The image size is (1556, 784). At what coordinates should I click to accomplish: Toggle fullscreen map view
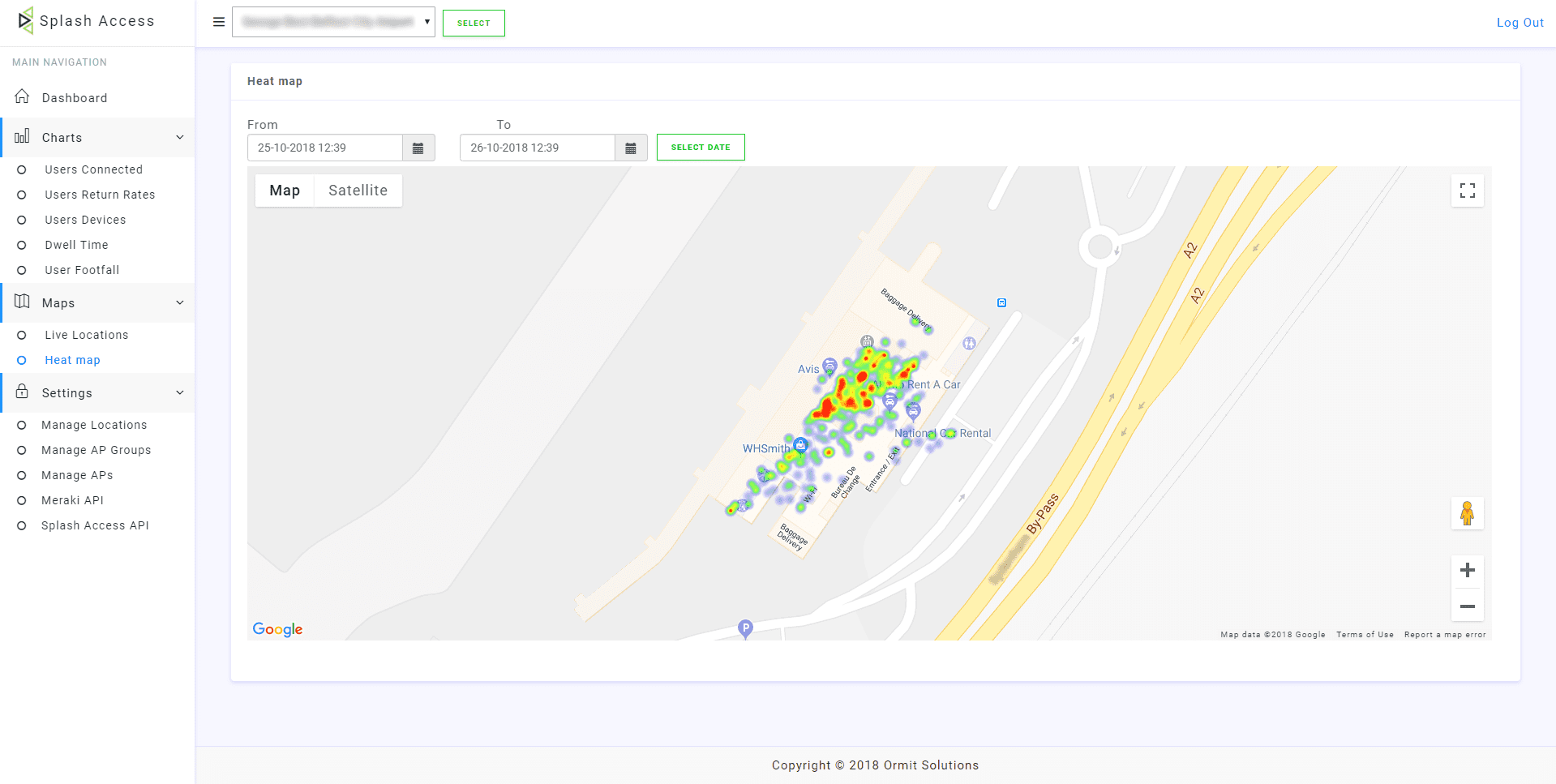1467,191
